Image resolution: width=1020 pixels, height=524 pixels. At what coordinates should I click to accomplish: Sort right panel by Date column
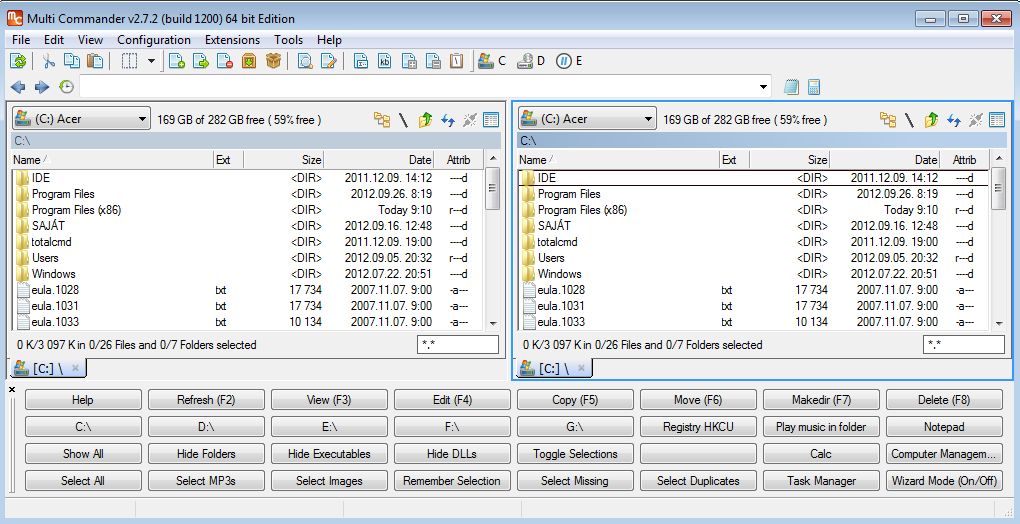click(x=885, y=159)
